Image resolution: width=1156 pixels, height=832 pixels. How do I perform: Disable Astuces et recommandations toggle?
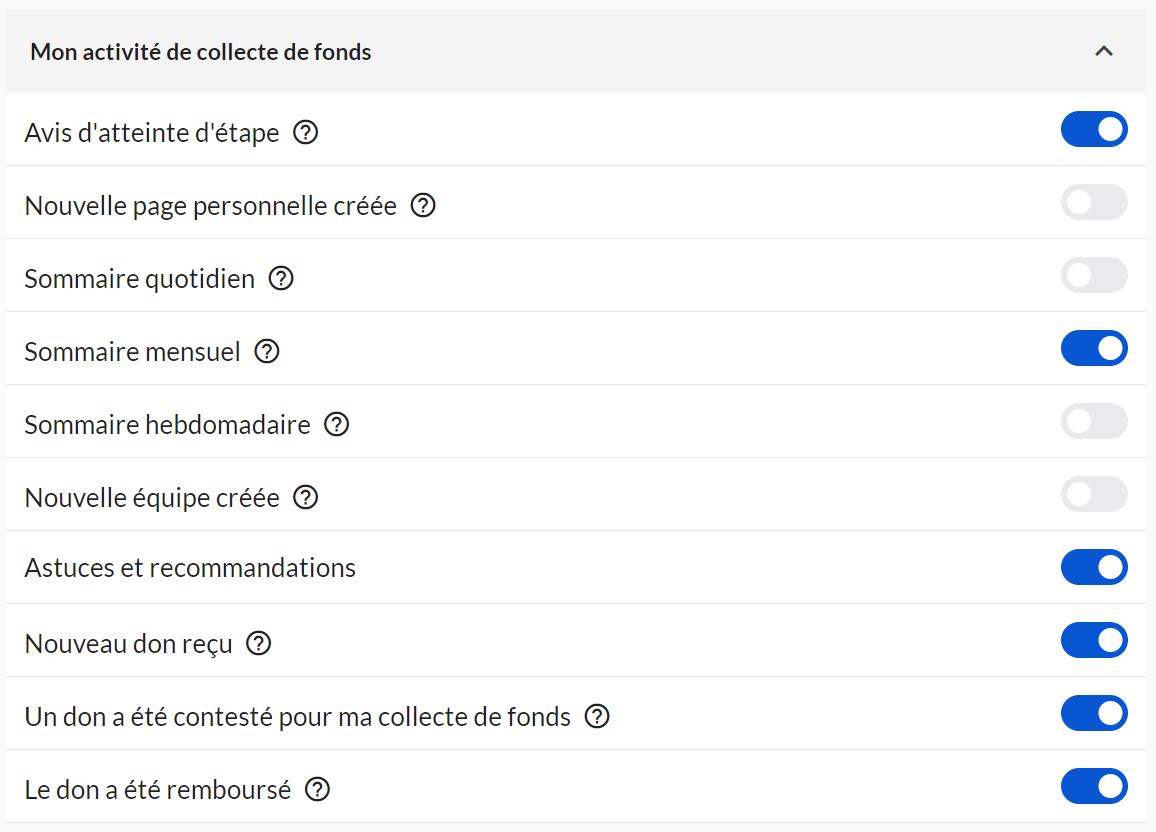pos(1094,567)
